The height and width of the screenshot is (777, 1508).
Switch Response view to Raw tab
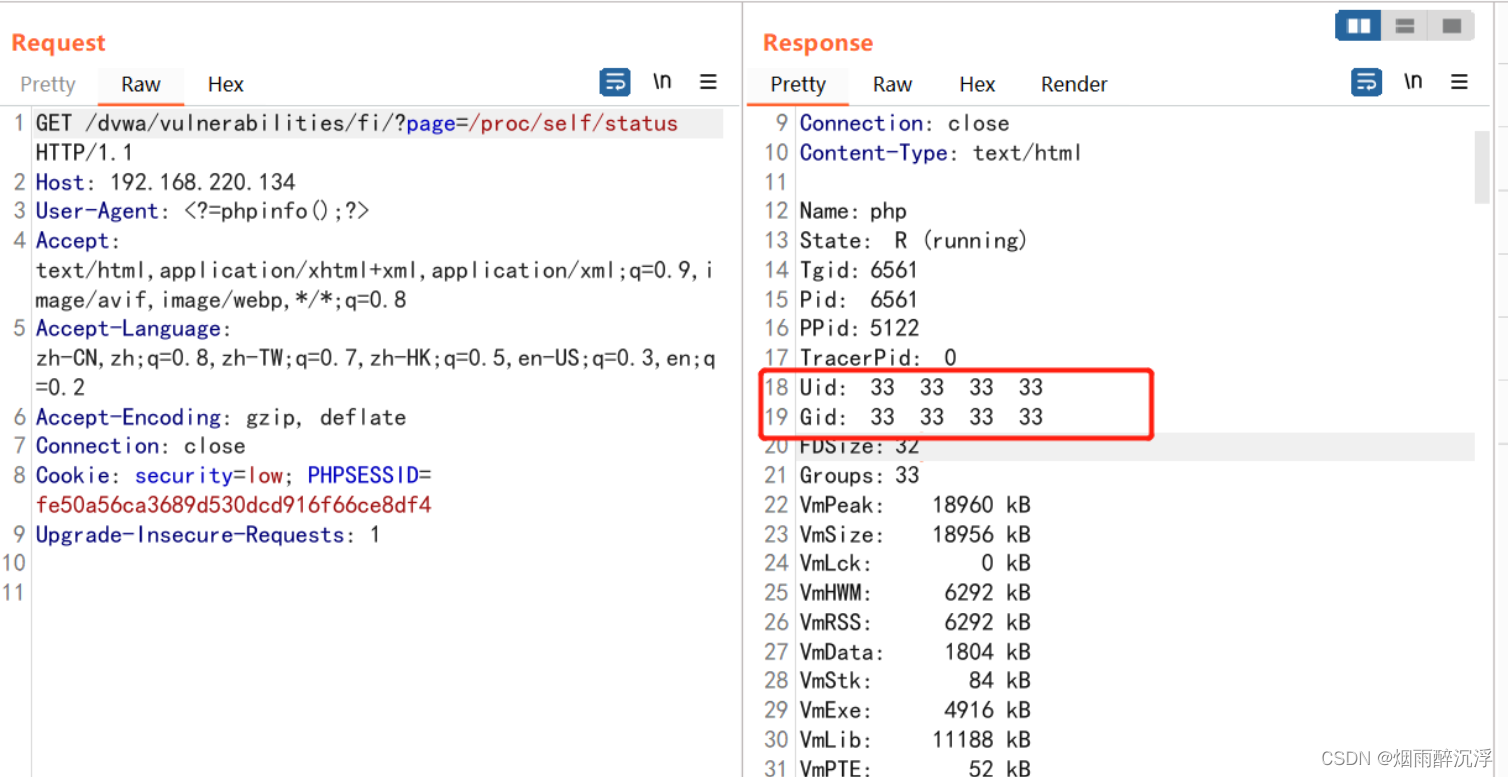892,85
